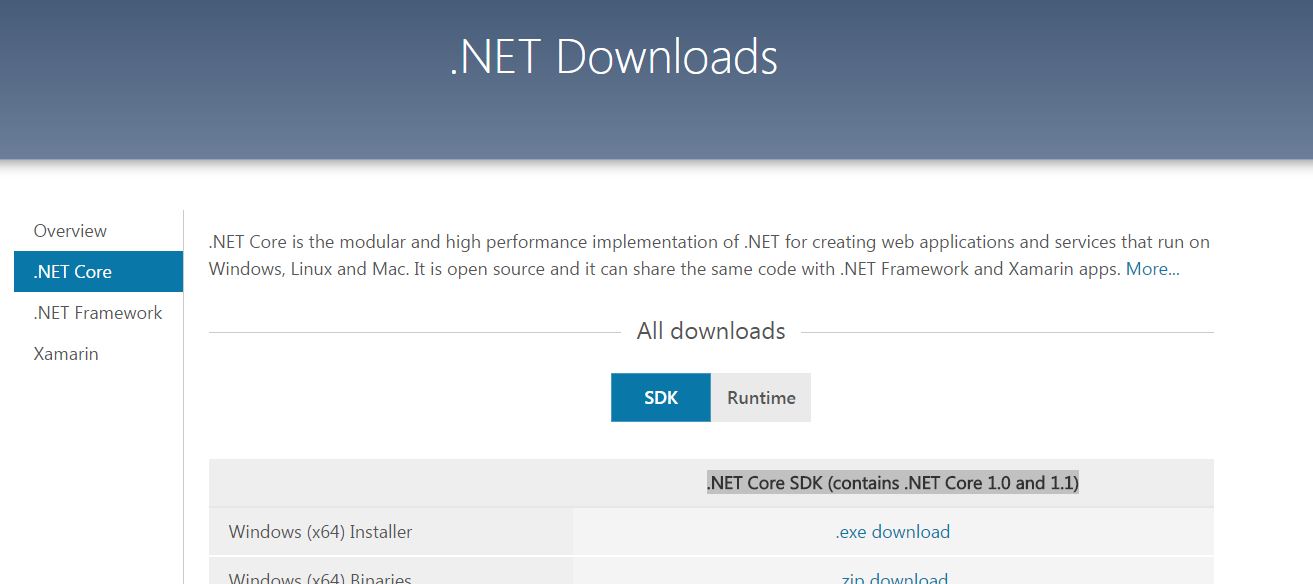The height and width of the screenshot is (584, 1313).
Task: Click the .zip download link
Action: 893,578
